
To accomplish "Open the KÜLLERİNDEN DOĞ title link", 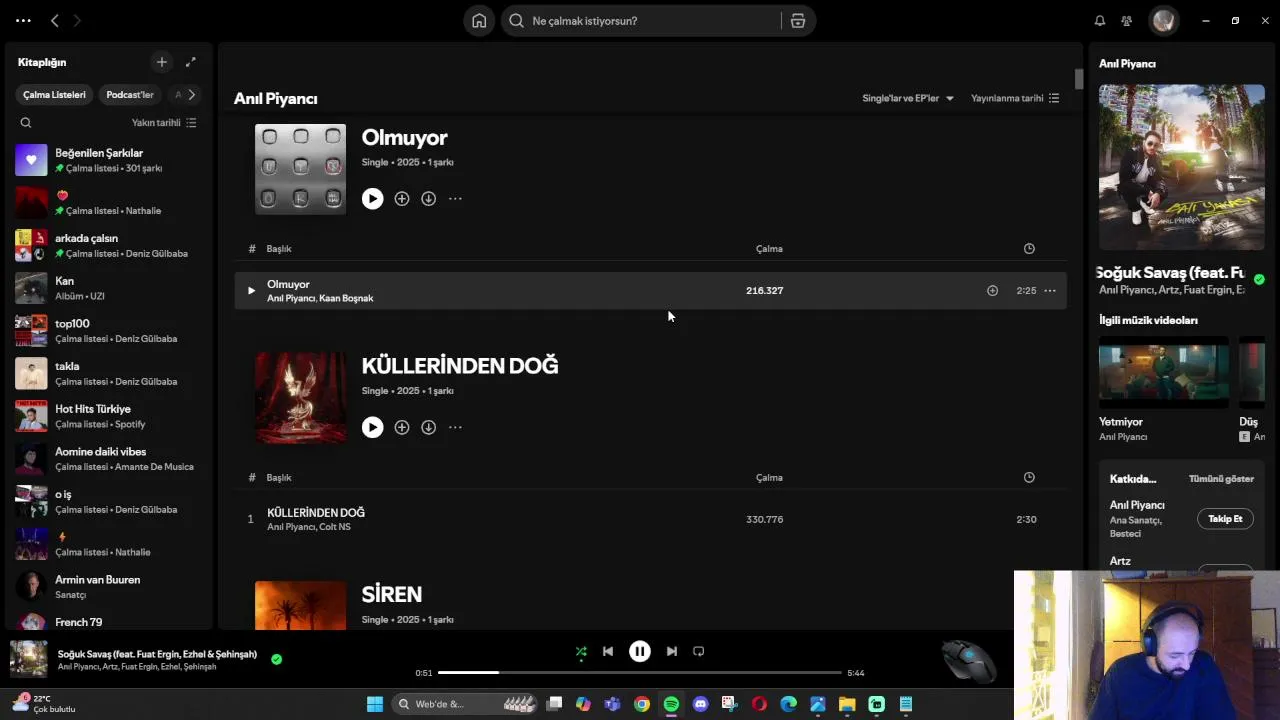I will [x=460, y=366].
